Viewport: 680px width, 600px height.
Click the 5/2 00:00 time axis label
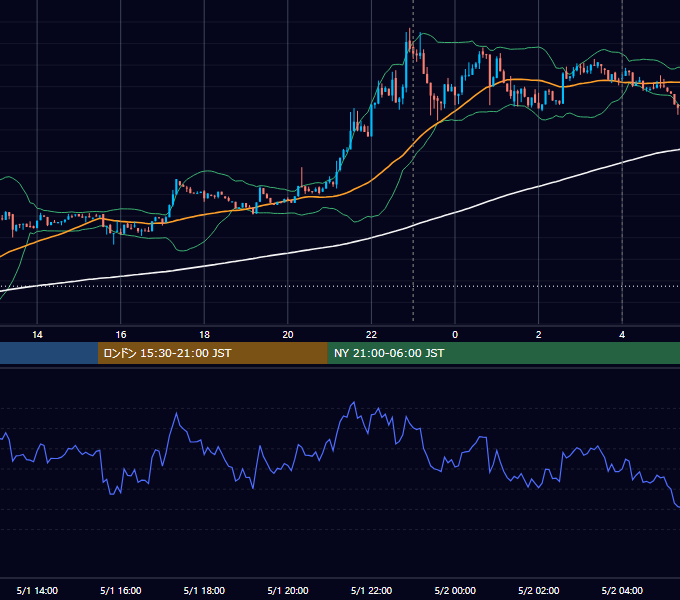(x=455, y=590)
